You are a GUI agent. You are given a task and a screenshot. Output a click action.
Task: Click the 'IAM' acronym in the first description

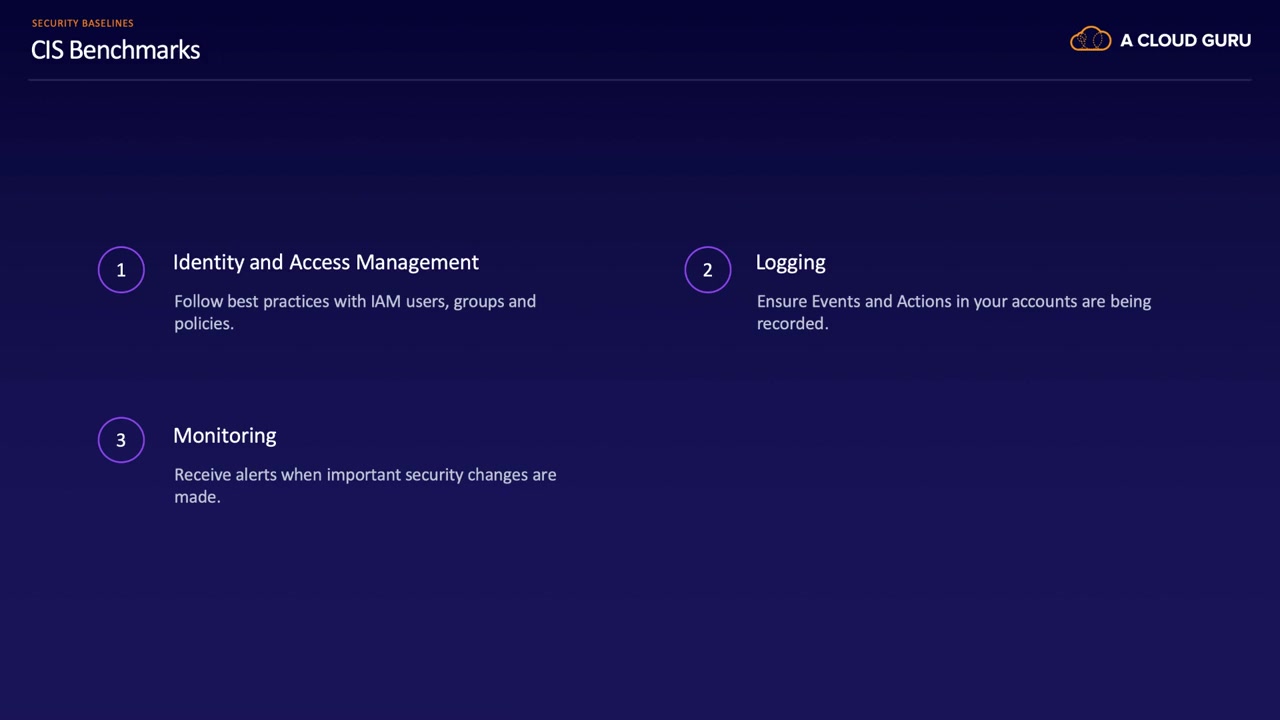pos(385,301)
